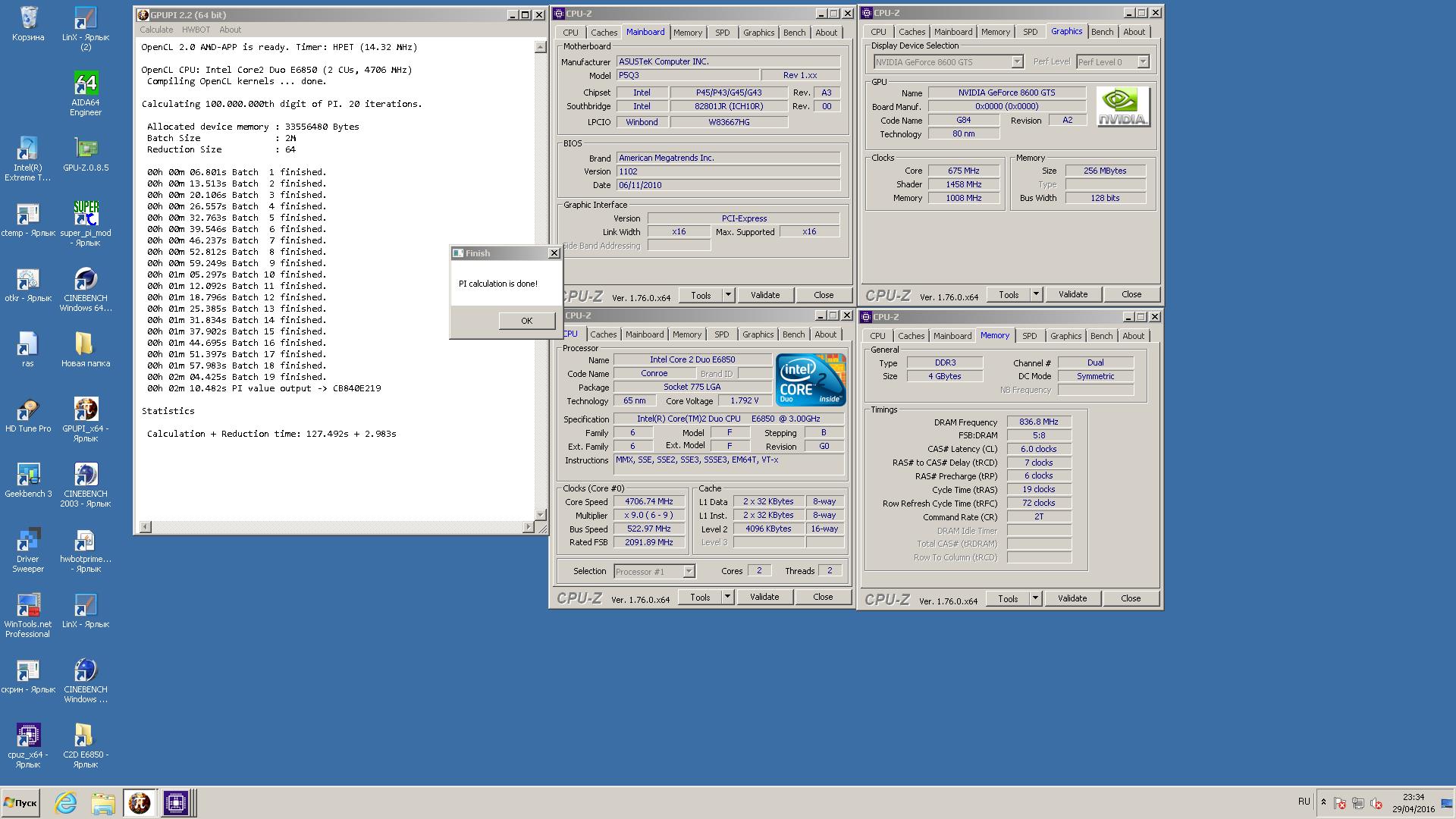The width and height of the screenshot is (1456, 819).
Task: Launch the super_pi_mod shortcut icon
Action: [86, 224]
